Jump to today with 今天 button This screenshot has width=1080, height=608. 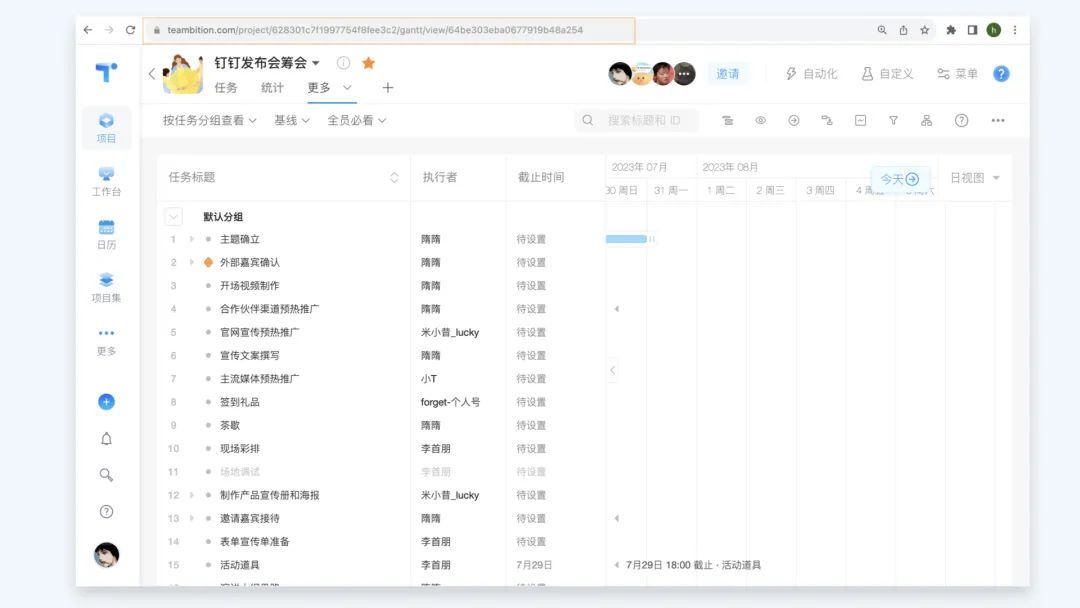coord(900,179)
